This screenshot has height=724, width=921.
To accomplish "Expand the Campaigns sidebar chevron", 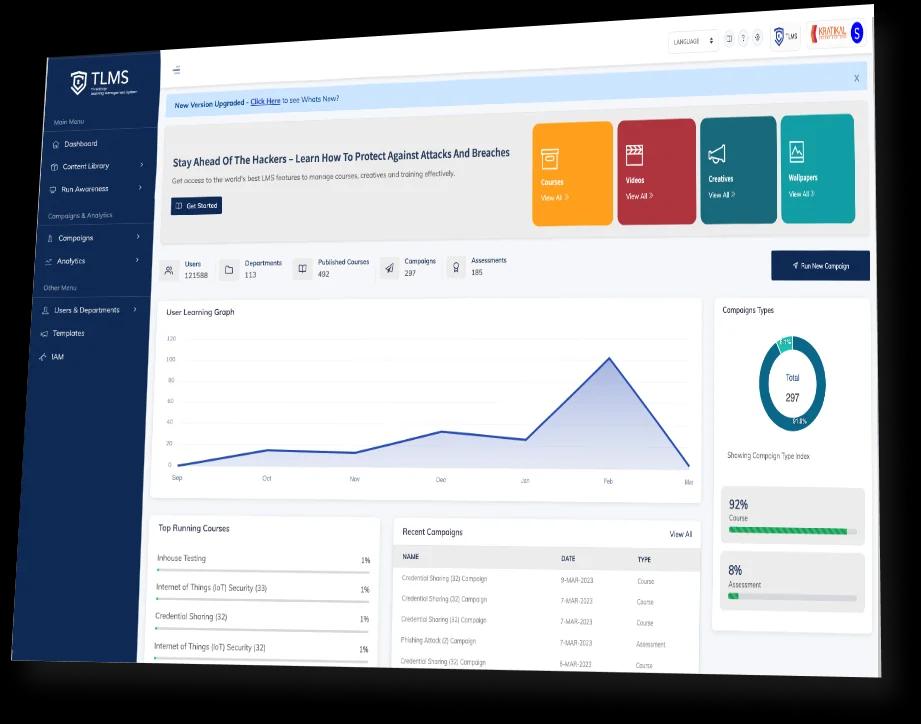I will click(x=139, y=237).
